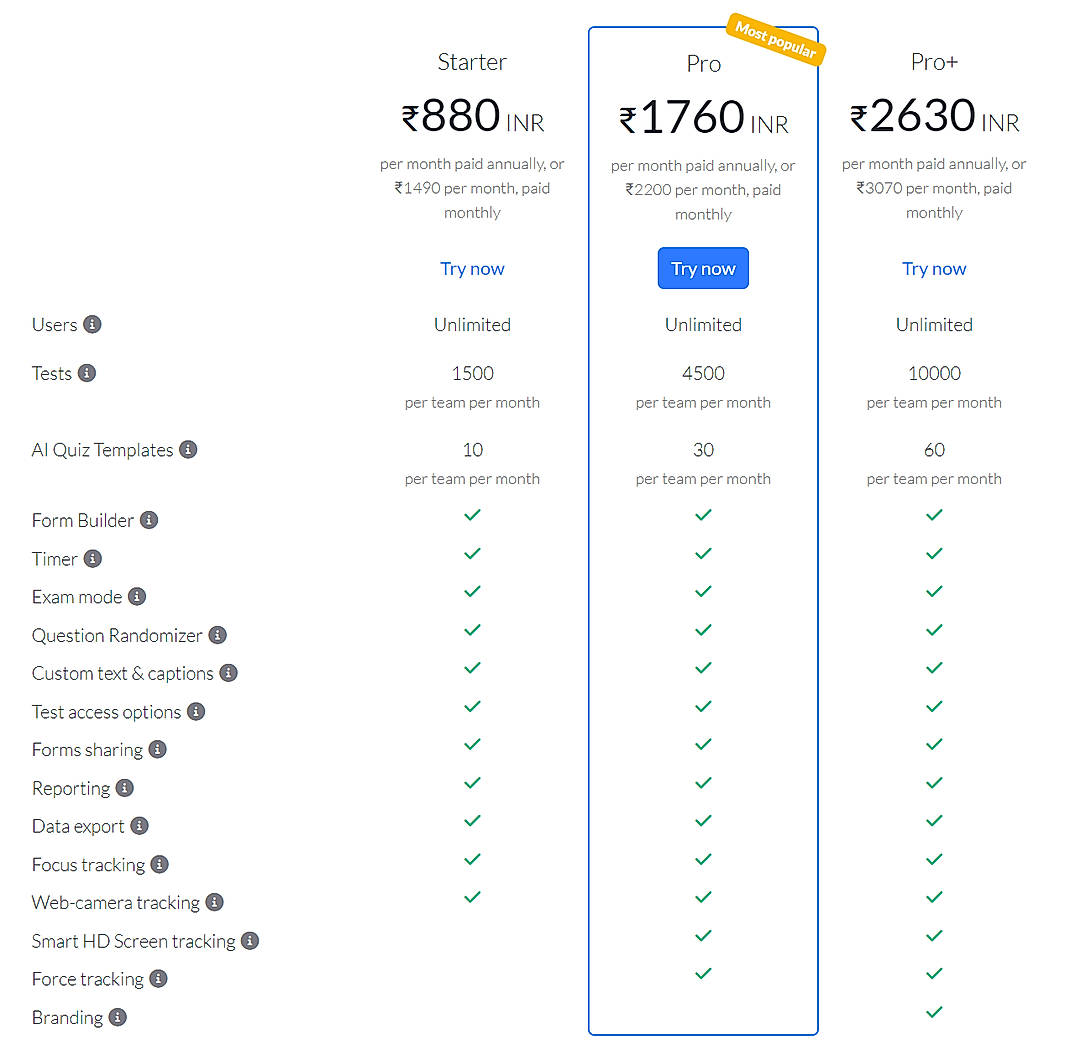The width and height of the screenshot is (1070, 1052).
Task: Open the Forms sharing info icon
Action: 157,749
